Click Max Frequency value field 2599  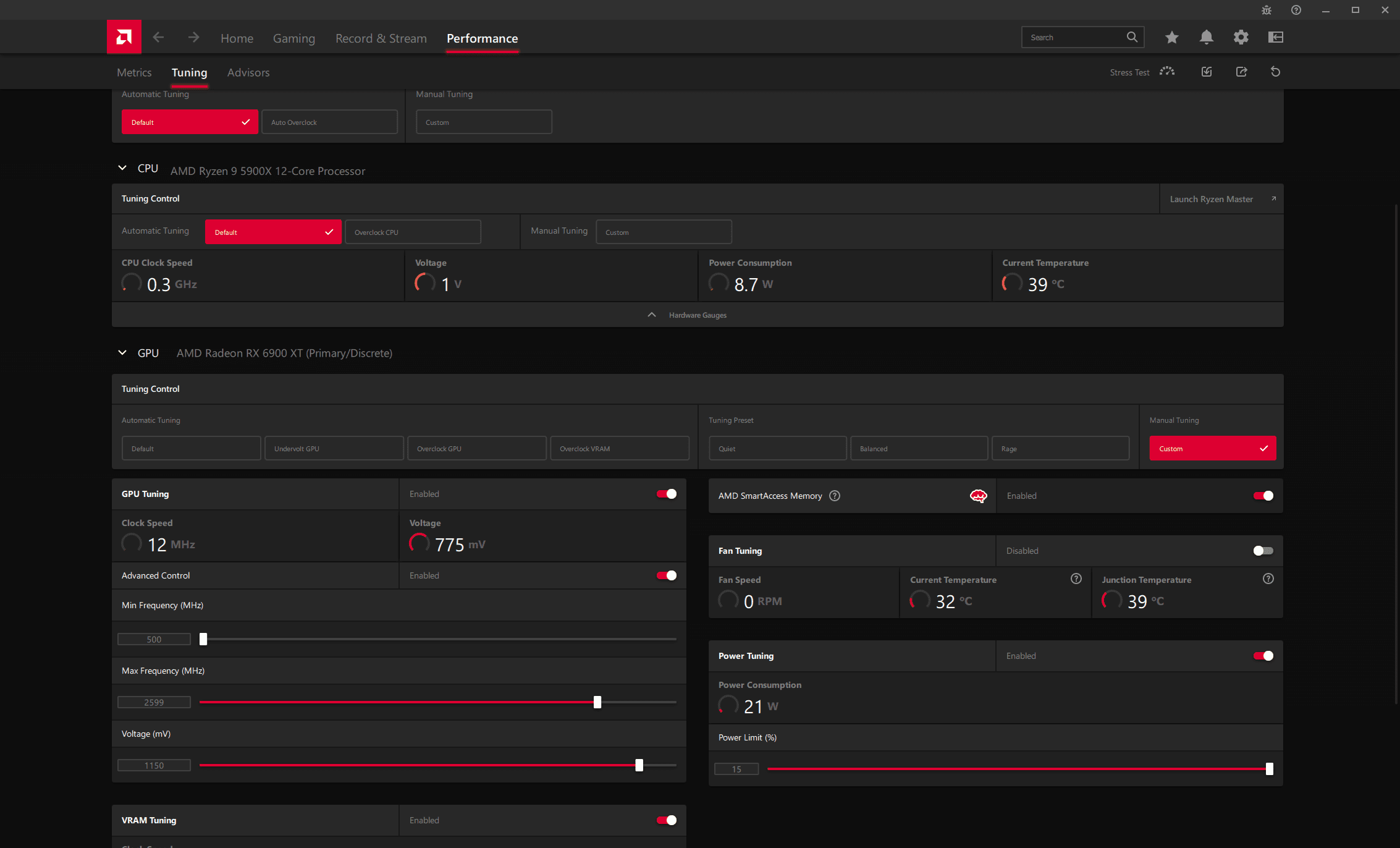[x=154, y=702]
